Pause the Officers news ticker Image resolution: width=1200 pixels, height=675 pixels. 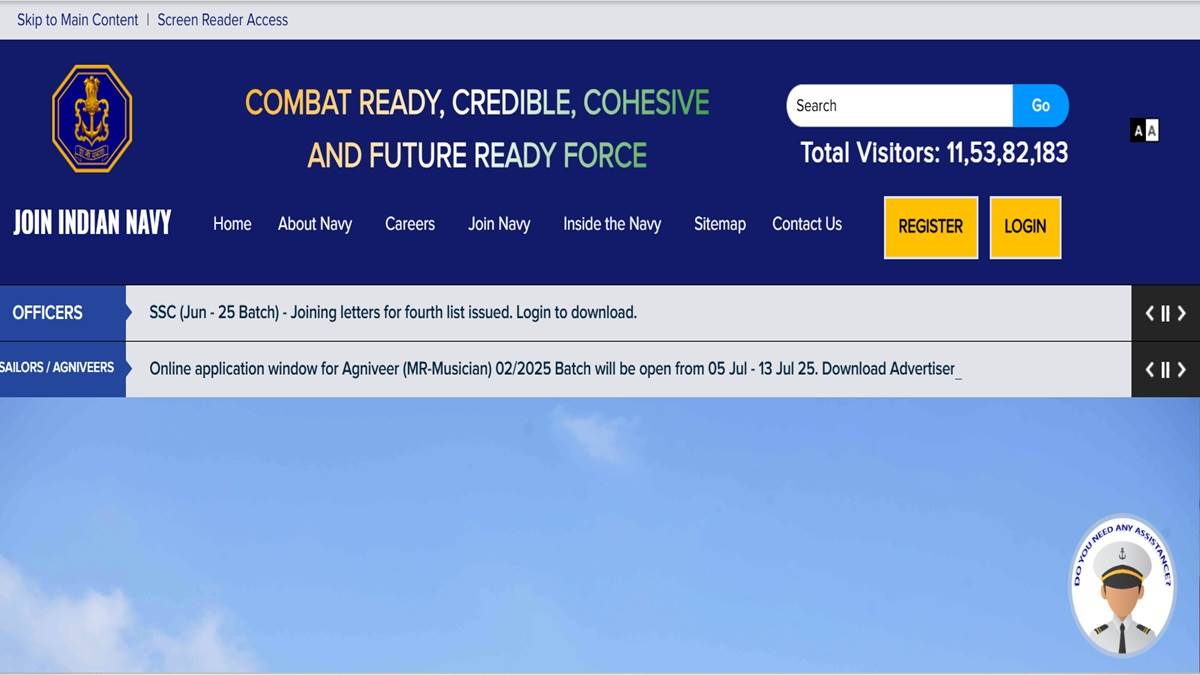point(1165,313)
